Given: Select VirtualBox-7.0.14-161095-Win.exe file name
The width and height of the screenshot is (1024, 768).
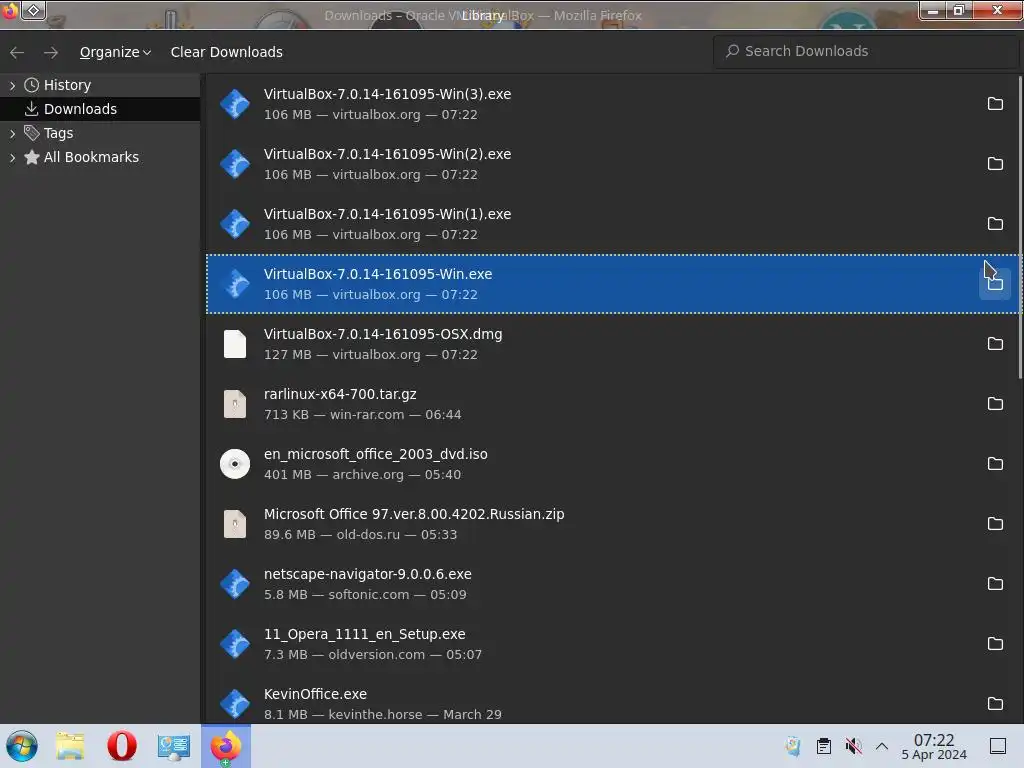Looking at the screenshot, I should pyautogui.click(x=377, y=274).
